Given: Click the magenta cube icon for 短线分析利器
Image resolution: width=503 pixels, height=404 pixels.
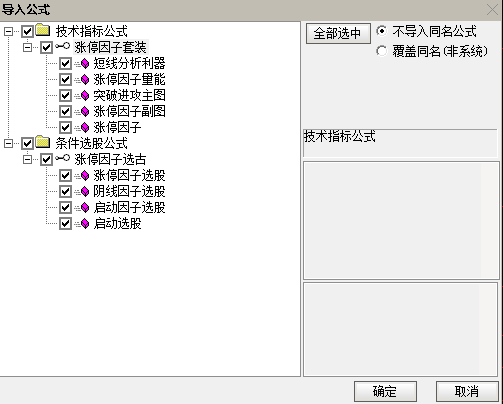Looking at the screenshot, I should pos(85,63).
